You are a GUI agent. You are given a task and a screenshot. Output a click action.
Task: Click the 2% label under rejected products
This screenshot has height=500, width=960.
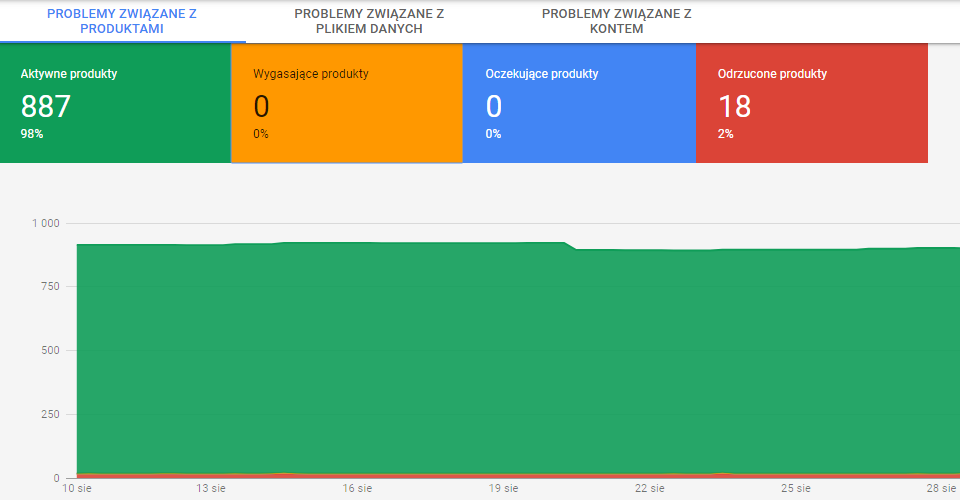725,133
